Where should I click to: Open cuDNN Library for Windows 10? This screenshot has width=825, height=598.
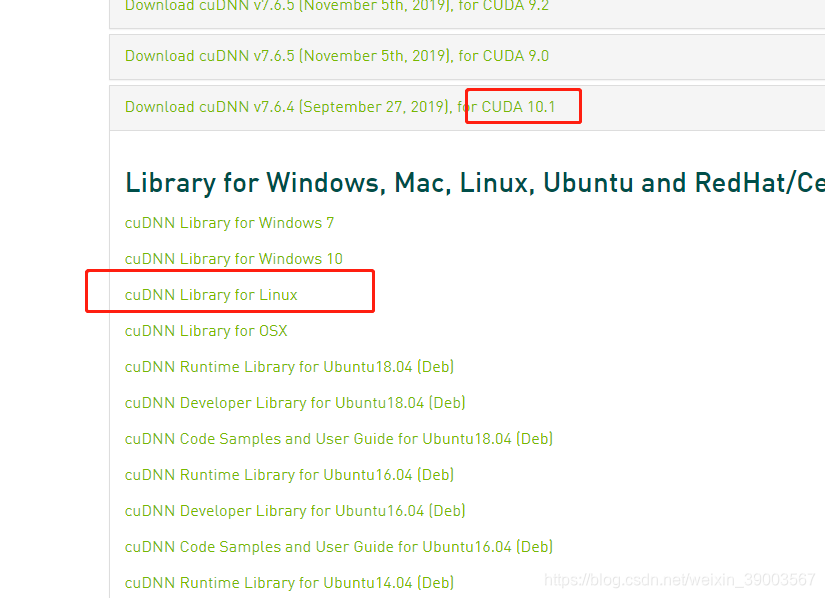[234, 259]
